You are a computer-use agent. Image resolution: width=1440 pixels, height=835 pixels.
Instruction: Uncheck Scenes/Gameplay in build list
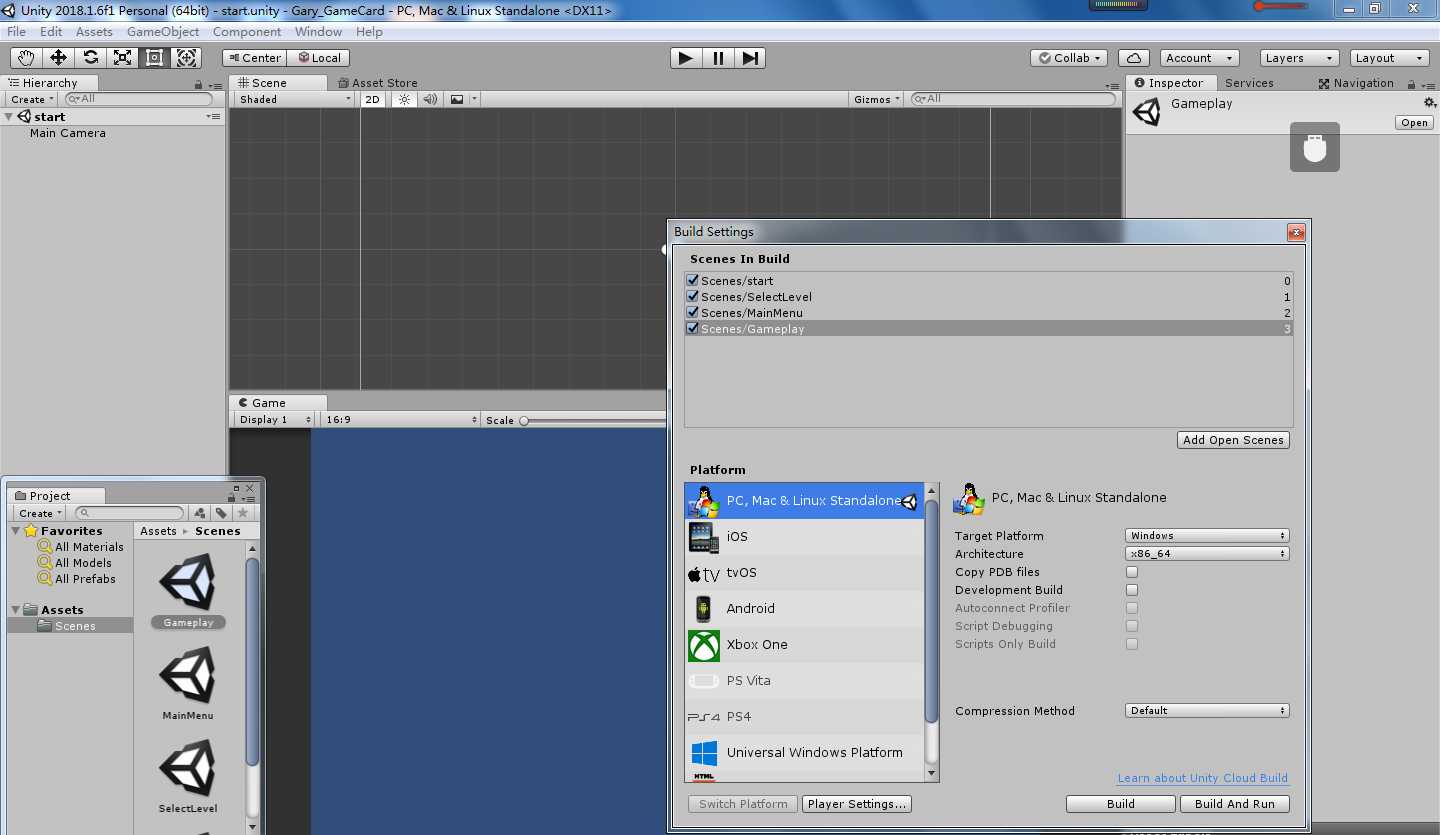pyautogui.click(x=692, y=329)
